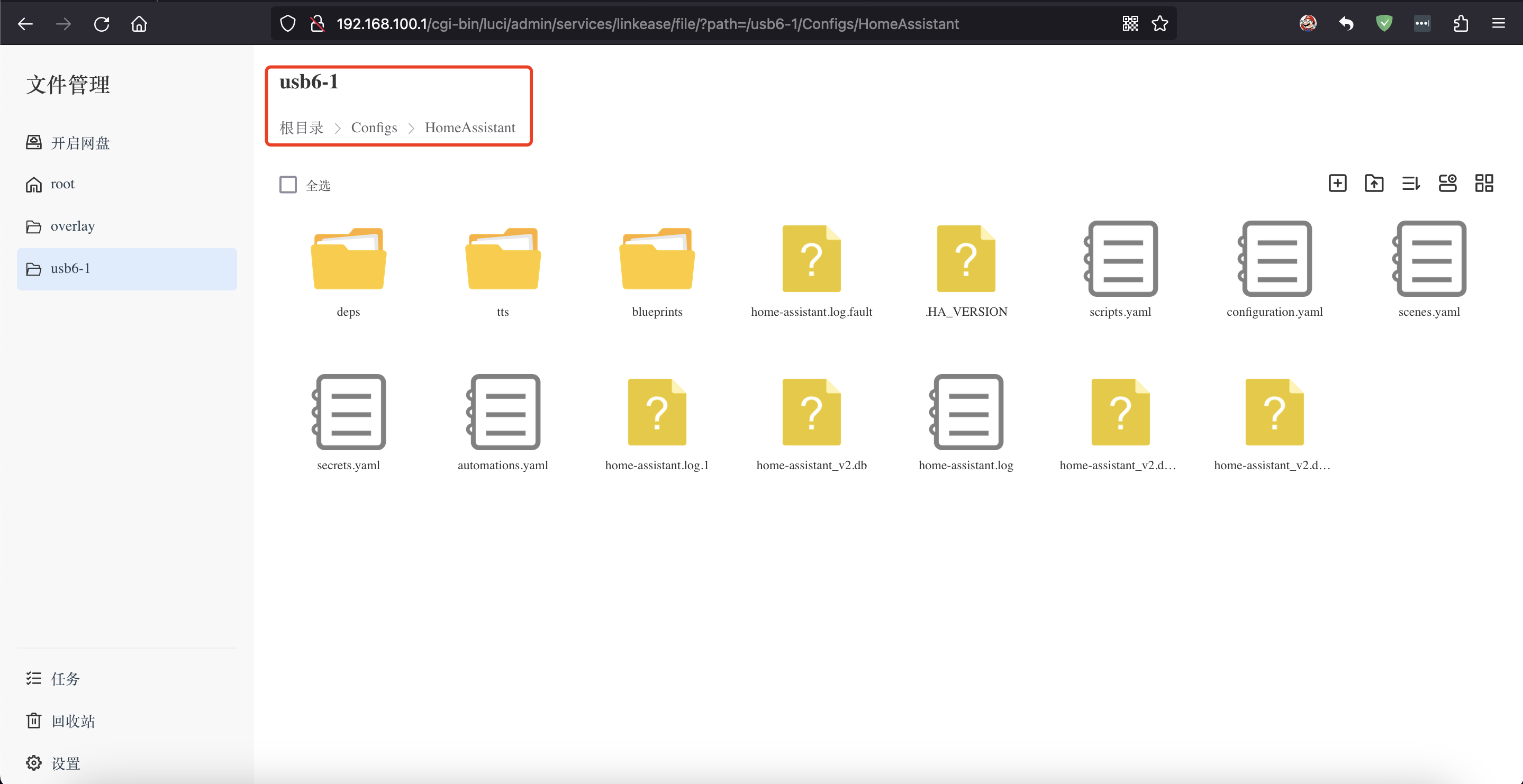Open 任务 tasks in the sidebar
Screen dimensions: 1523x784
(126, 678)
